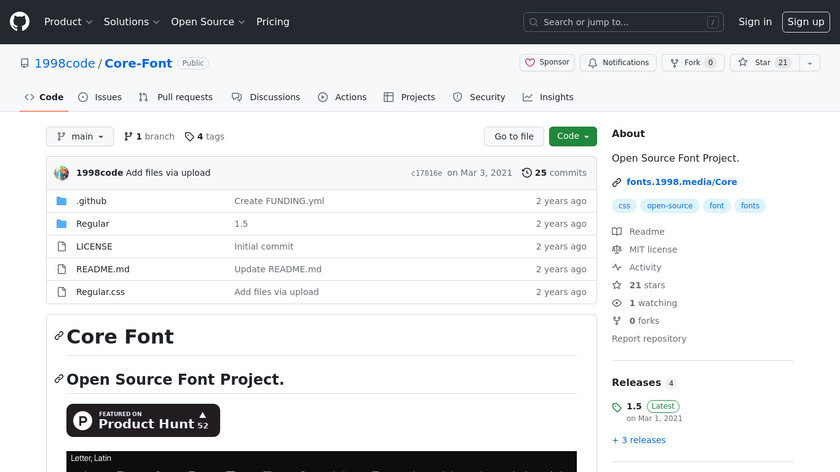Expand the main branch dropdown
This screenshot has width=840, height=472.
point(80,137)
